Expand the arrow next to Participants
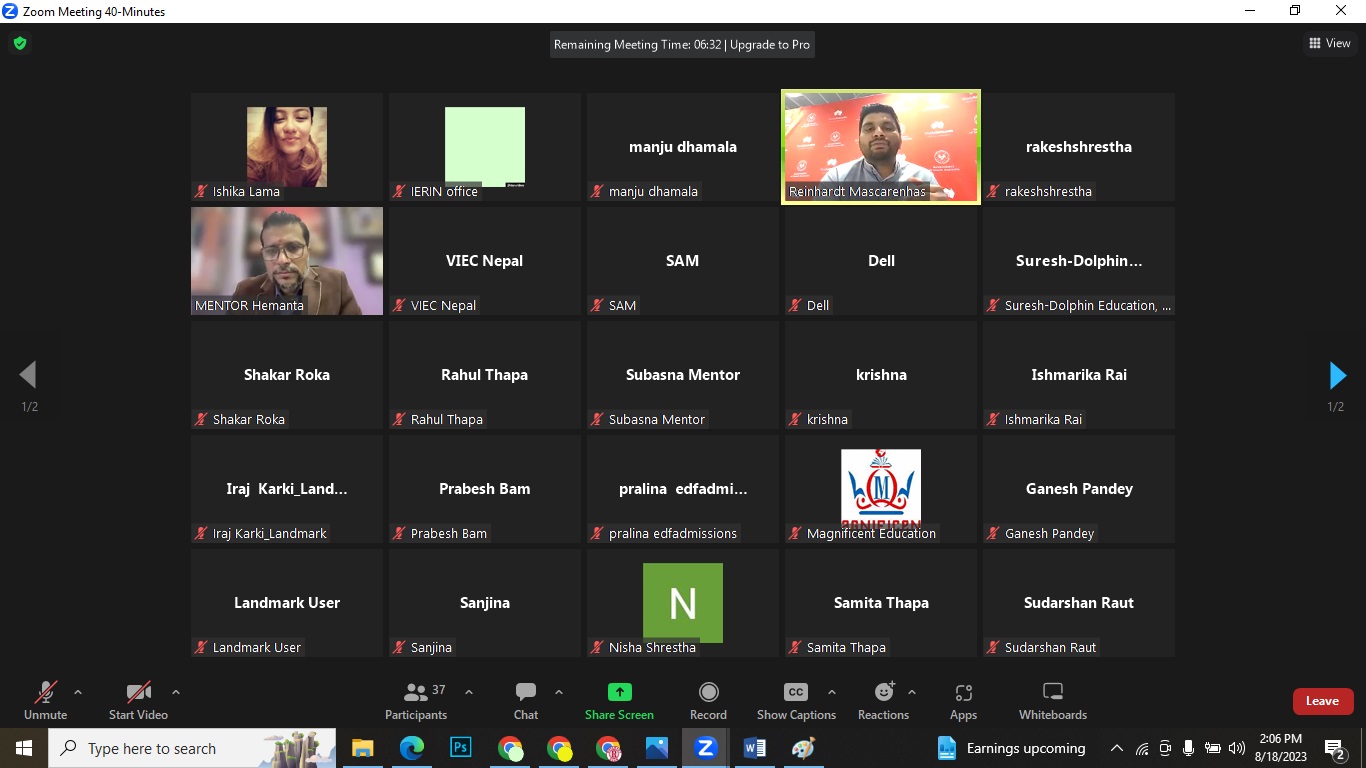The image size is (1366, 768). [x=469, y=692]
